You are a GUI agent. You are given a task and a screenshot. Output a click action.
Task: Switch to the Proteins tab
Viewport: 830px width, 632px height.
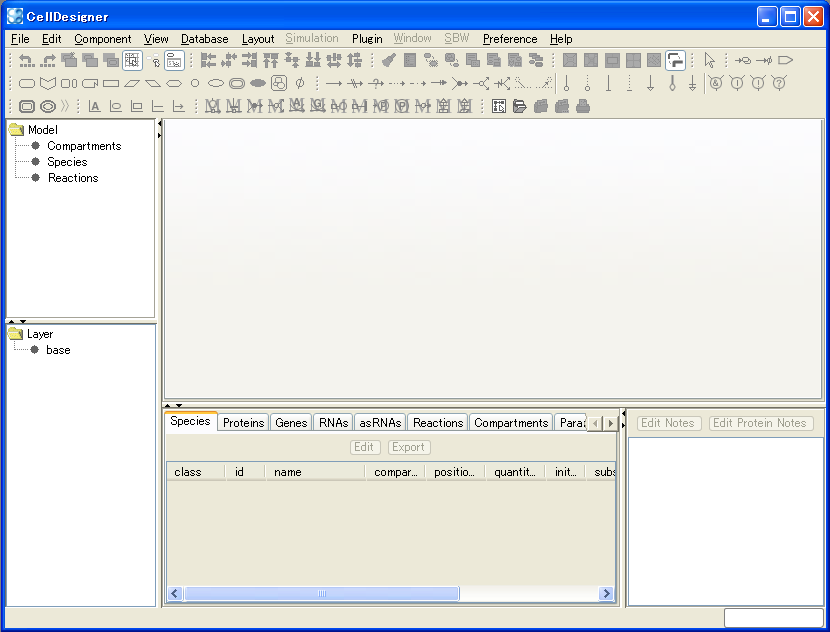coord(243,423)
